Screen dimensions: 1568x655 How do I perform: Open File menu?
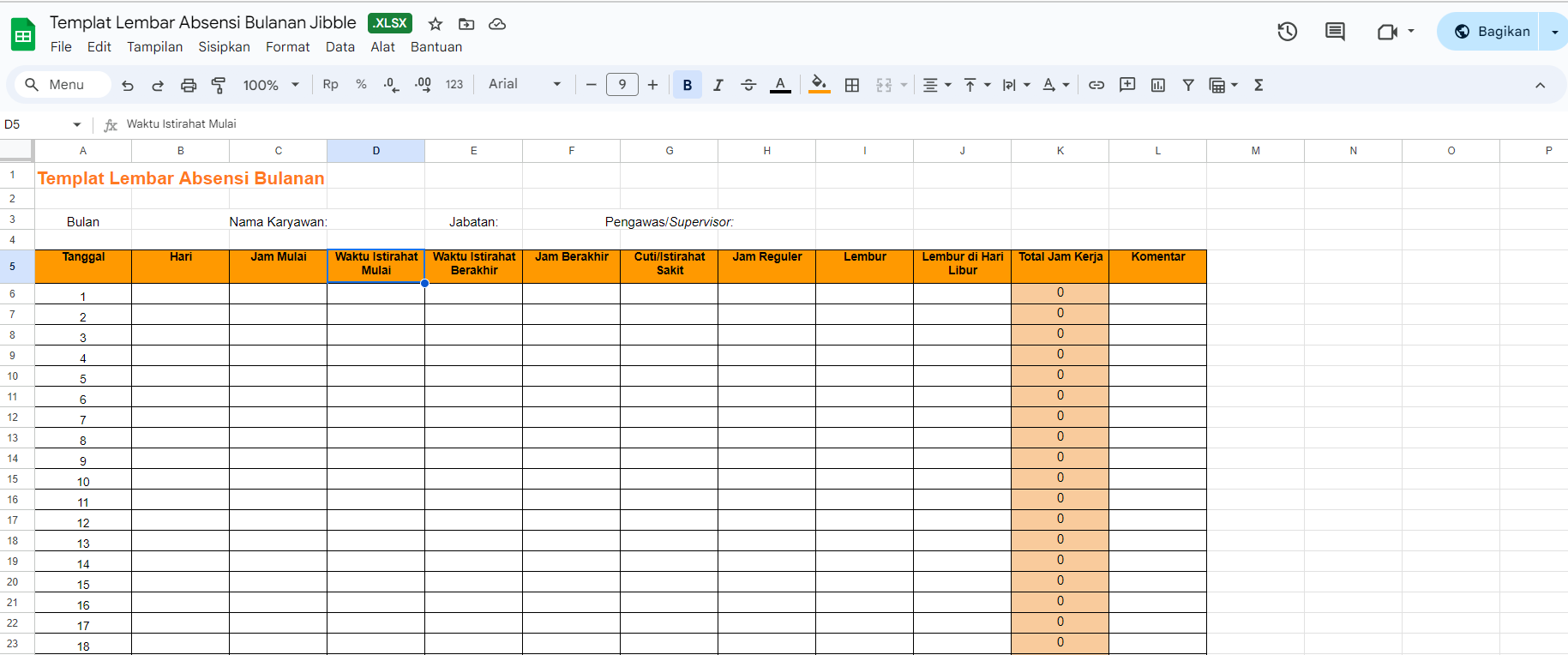point(61,47)
